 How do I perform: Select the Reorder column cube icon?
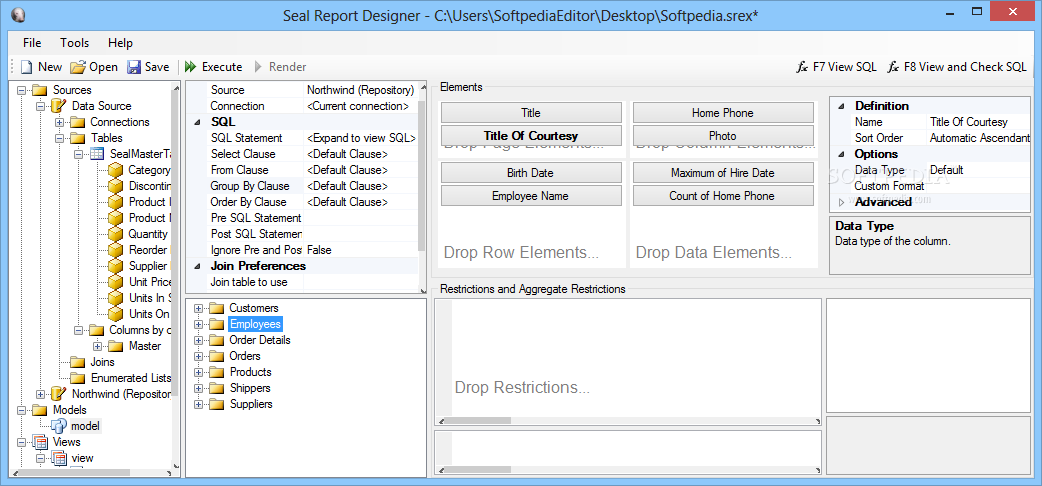coord(116,249)
